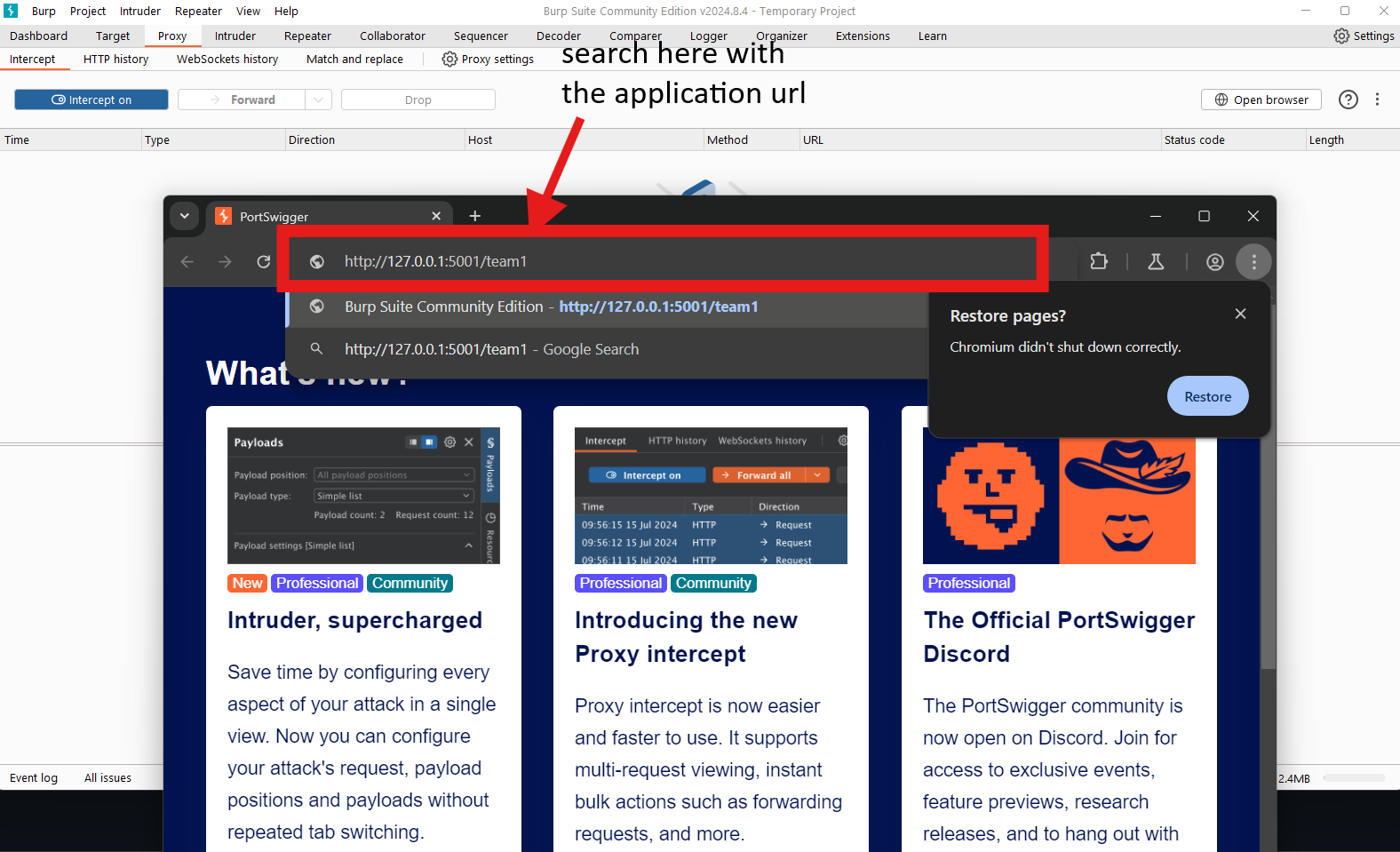Open the browser tab search chevron

pos(184,216)
